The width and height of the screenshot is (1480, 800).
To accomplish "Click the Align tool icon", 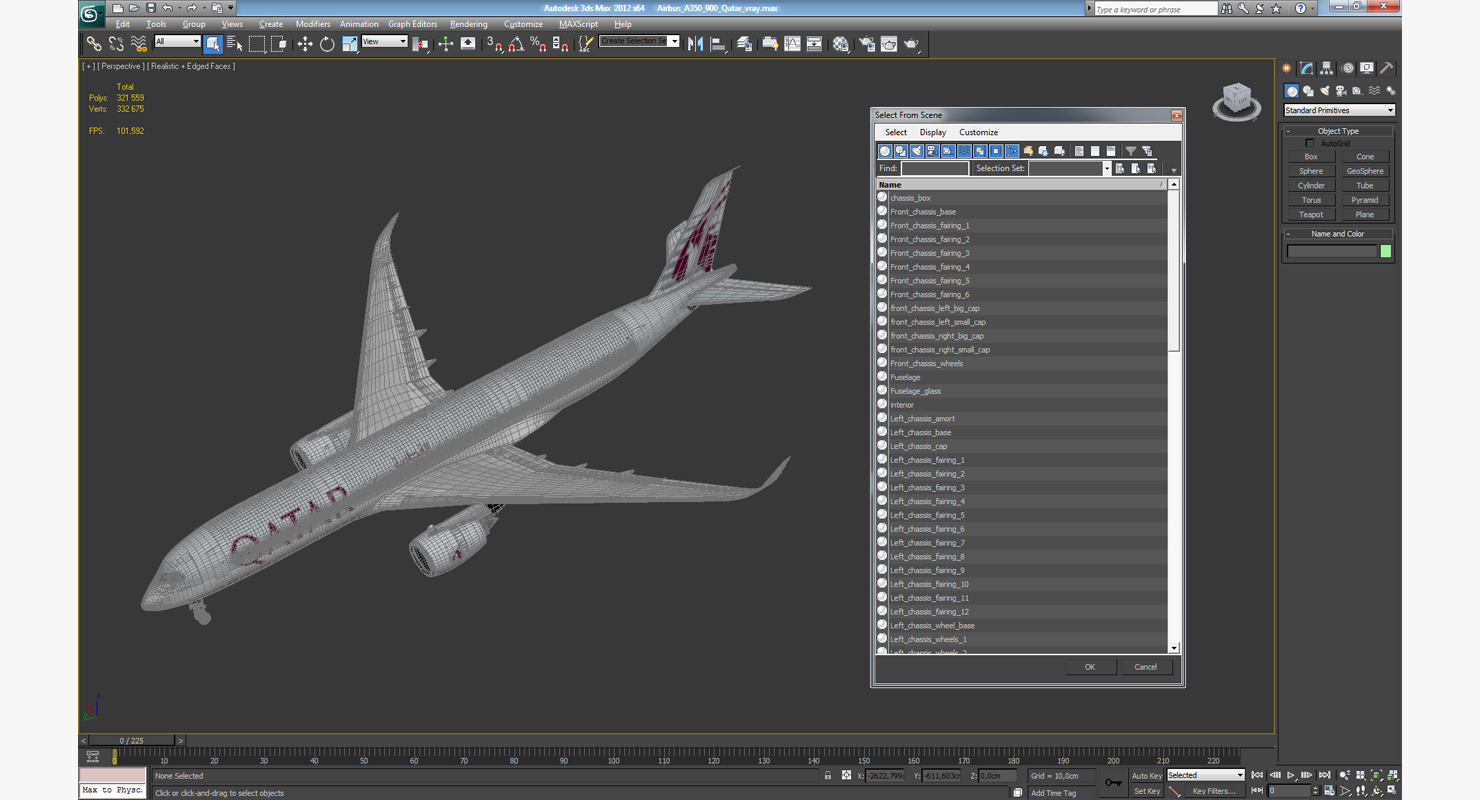I will [x=718, y=44].
